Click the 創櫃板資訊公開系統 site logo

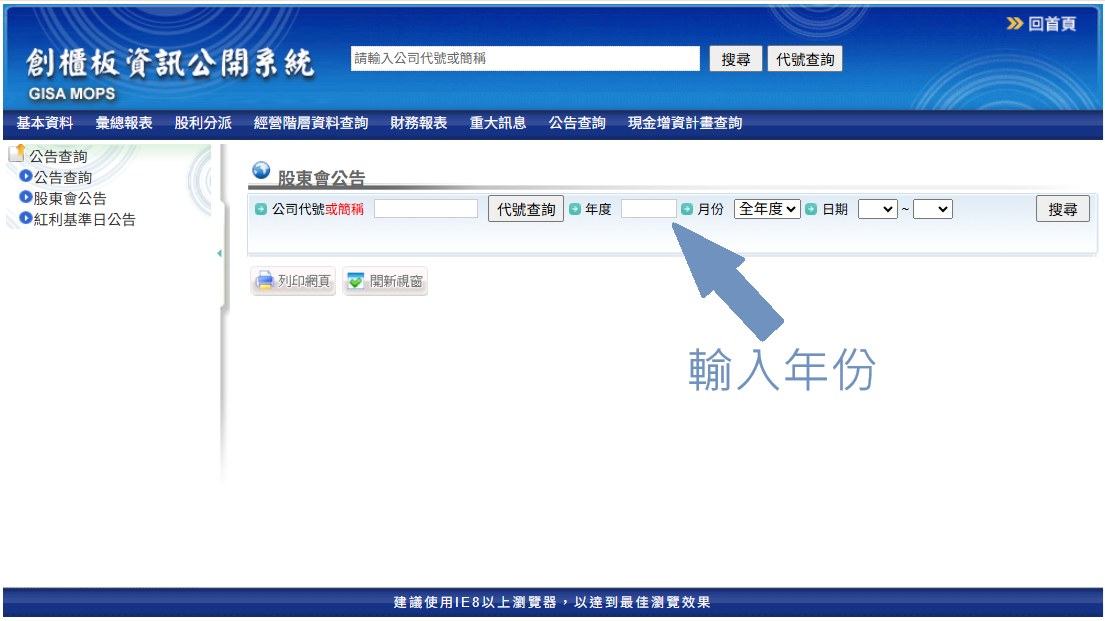tap(169, 73)
